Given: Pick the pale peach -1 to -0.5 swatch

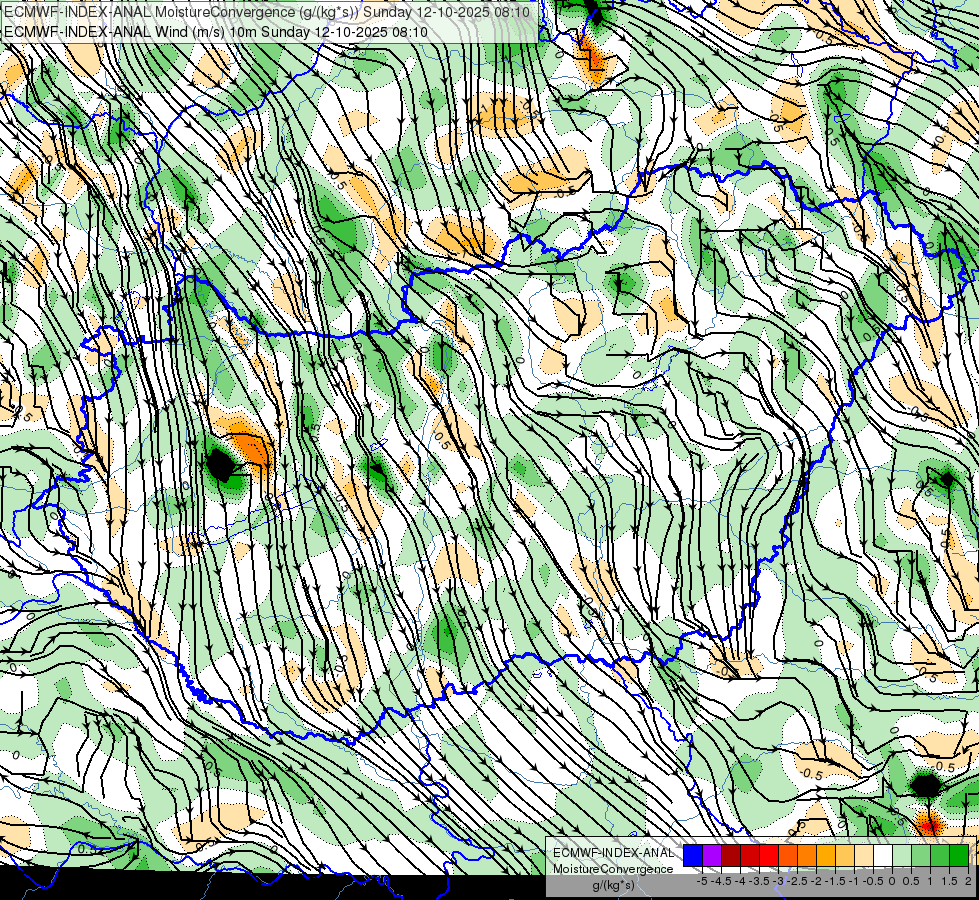Looking at the screenshot, I should point(864,856).
